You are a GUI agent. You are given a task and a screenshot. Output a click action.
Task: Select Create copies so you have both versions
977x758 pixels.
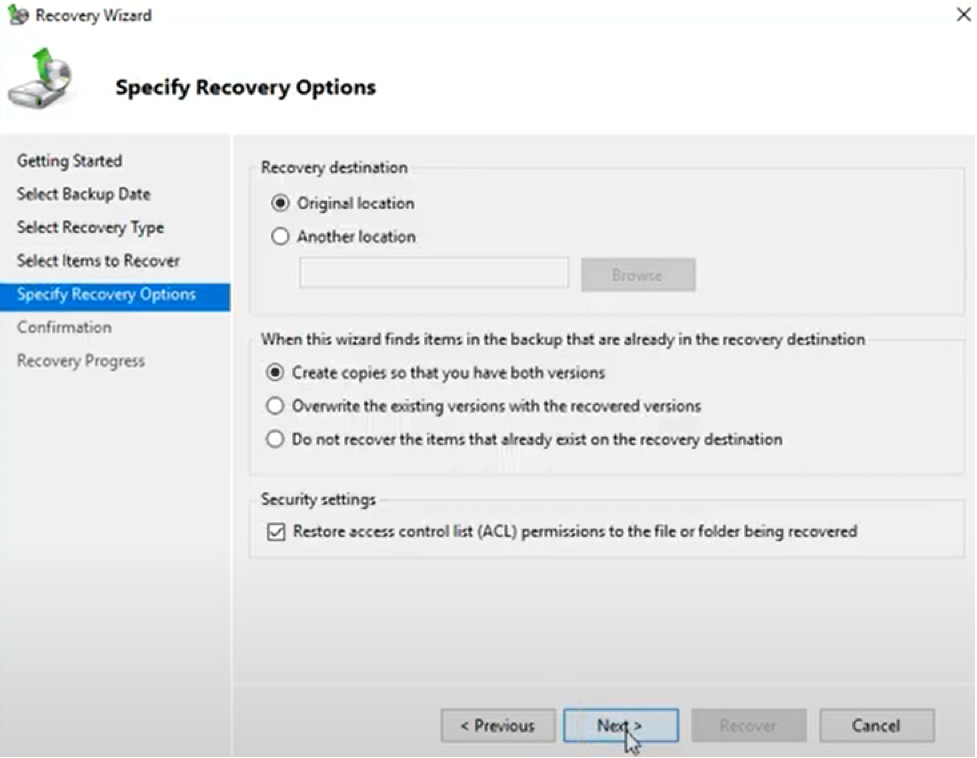[276, 373]
